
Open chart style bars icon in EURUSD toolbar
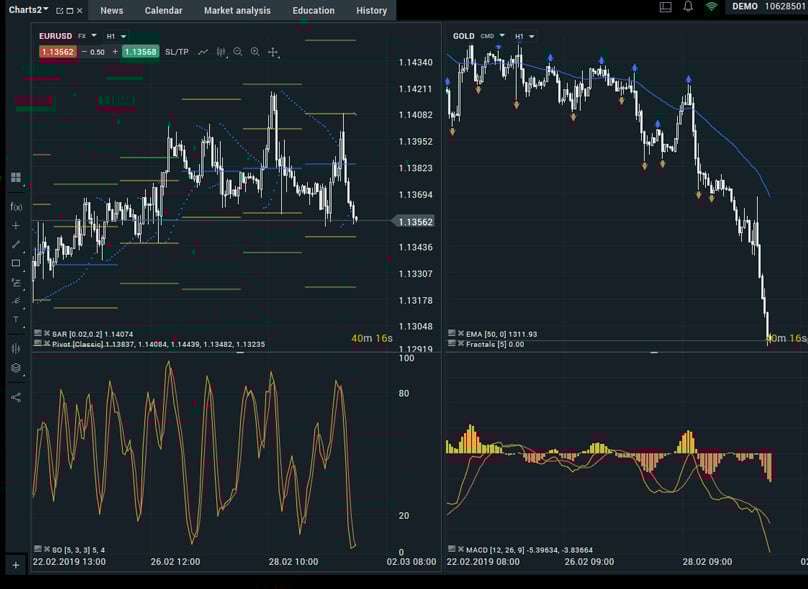tap(221, 52)
